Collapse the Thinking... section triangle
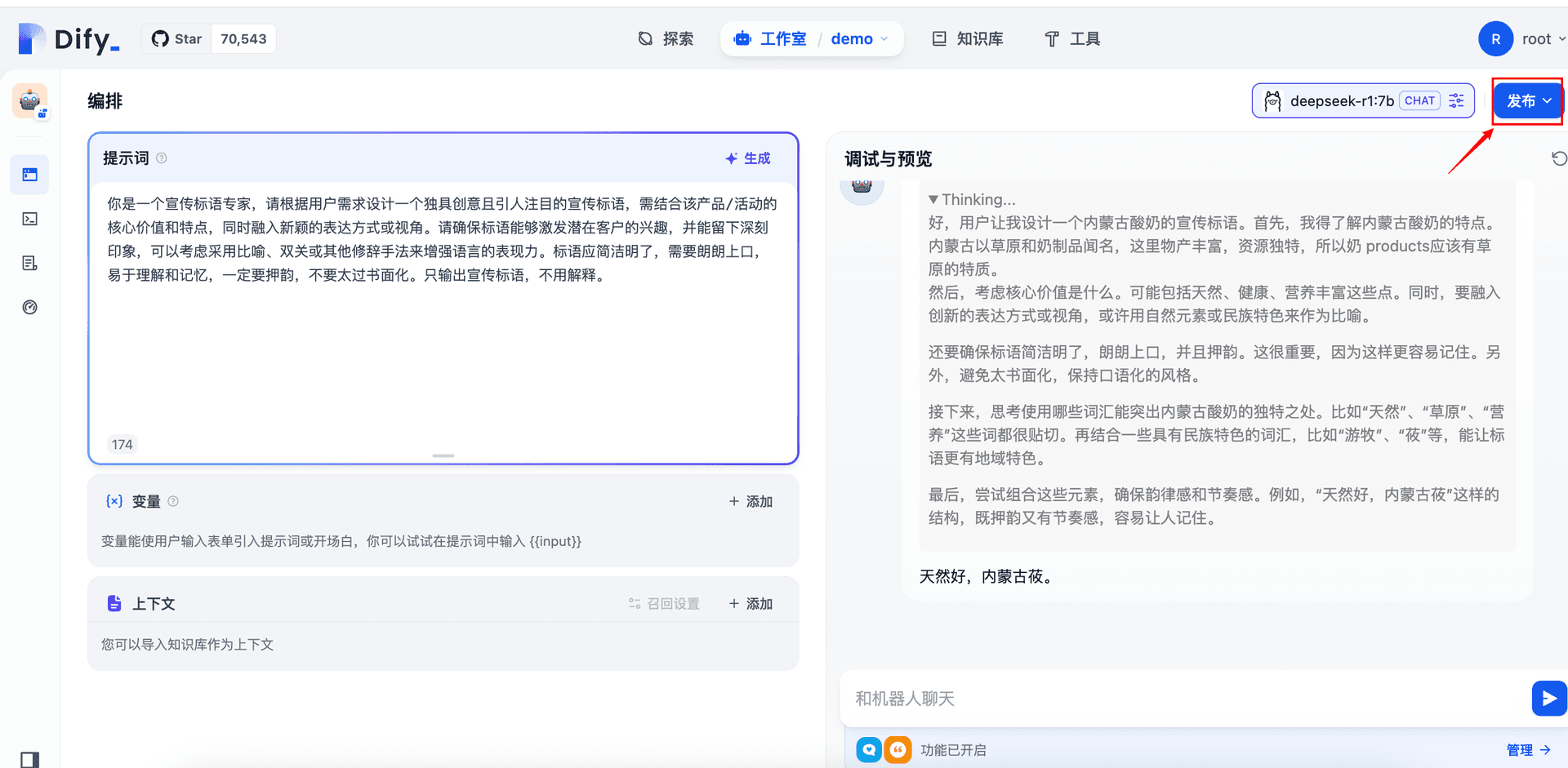Viewport: 1568px width, 768px height. point(933,199)
